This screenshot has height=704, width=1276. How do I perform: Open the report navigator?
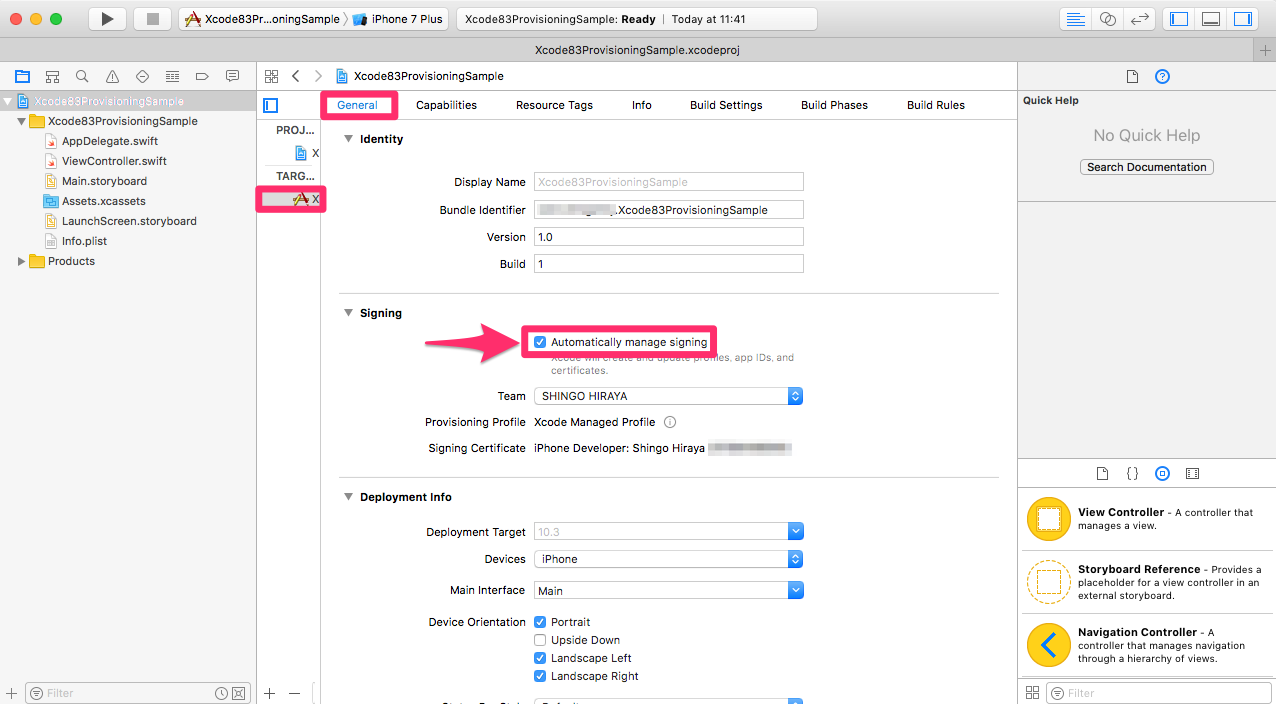(232, 76)
